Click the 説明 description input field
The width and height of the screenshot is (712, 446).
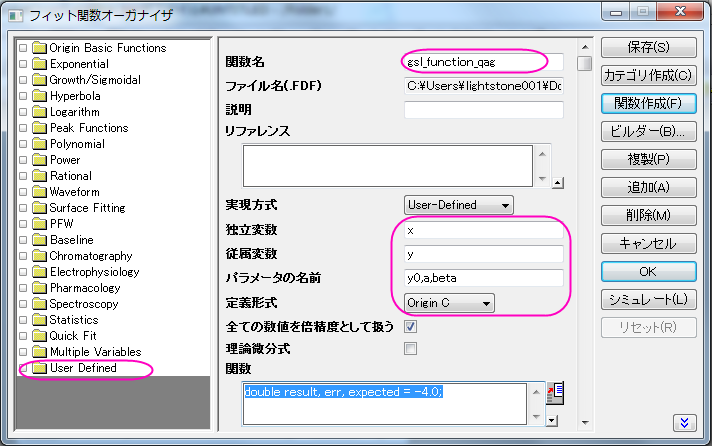484,110
